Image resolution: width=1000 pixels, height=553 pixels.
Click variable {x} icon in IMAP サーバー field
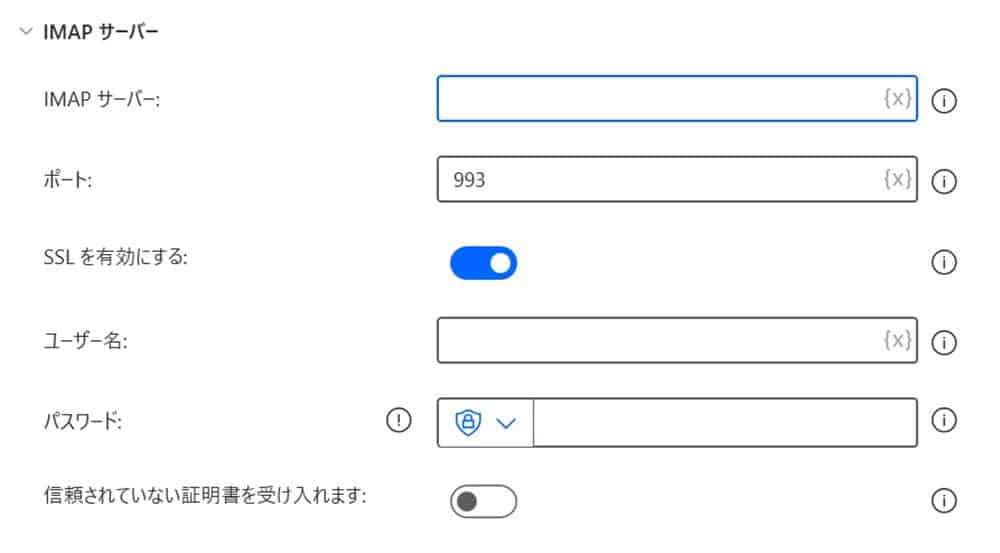pos(897,99)
